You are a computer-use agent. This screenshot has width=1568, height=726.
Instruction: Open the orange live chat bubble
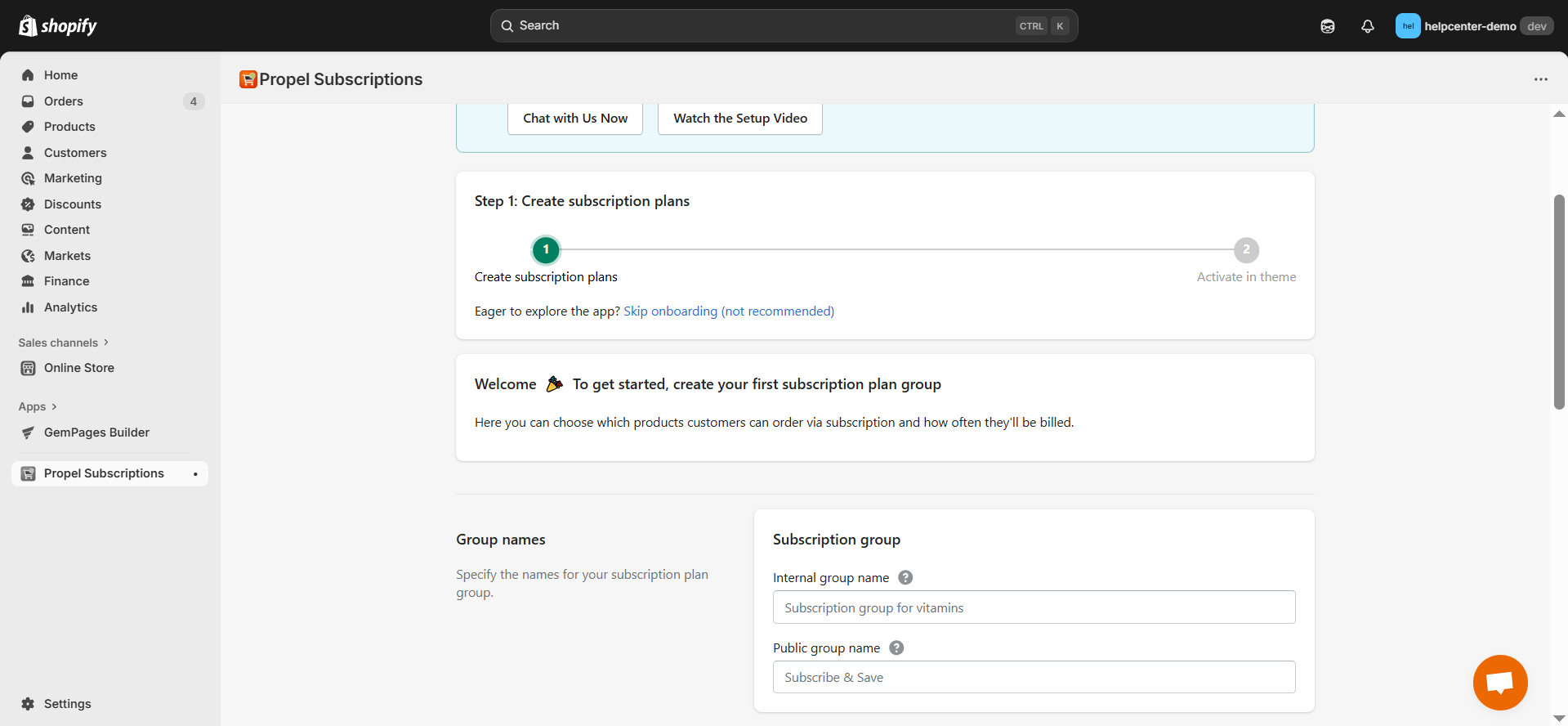pos(1499,682)
